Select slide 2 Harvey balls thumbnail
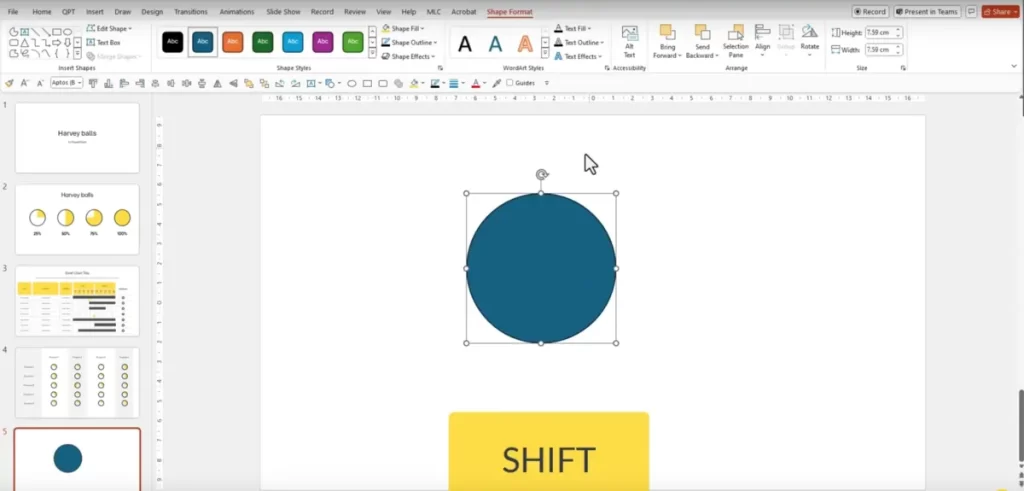1024x491 pixels. click(x=77, y=219)
